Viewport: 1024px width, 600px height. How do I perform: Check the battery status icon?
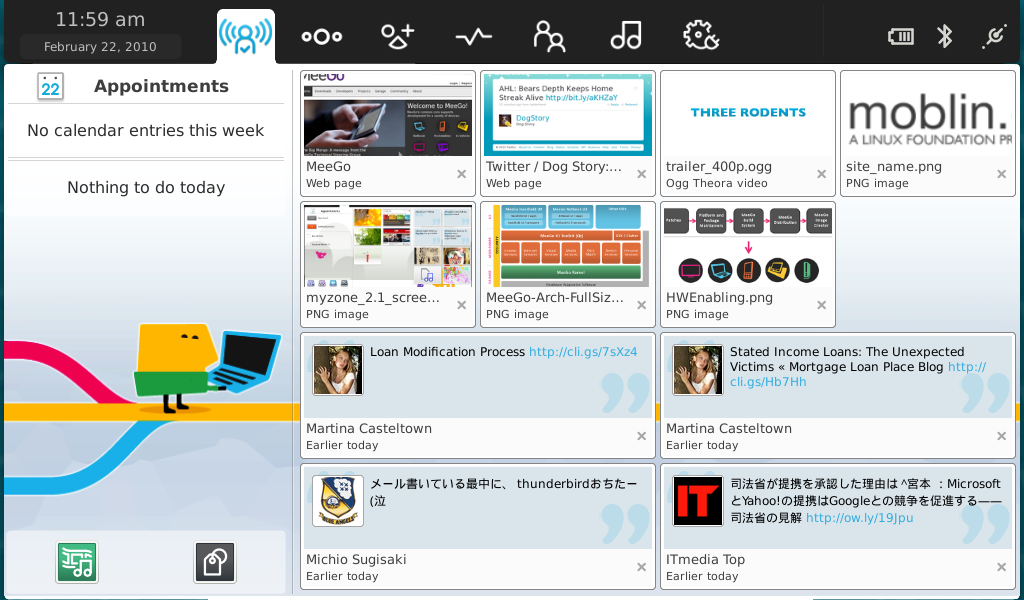pos(901,37)
